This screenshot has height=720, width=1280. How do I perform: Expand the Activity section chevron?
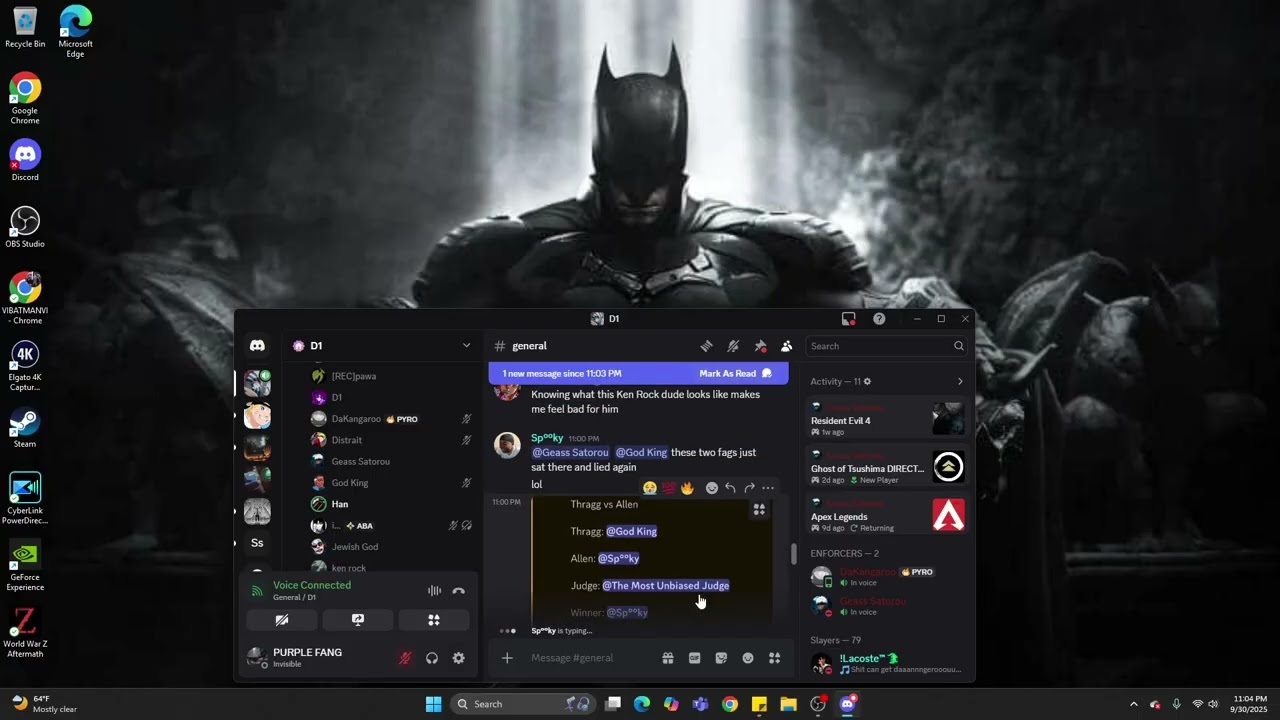960,381
